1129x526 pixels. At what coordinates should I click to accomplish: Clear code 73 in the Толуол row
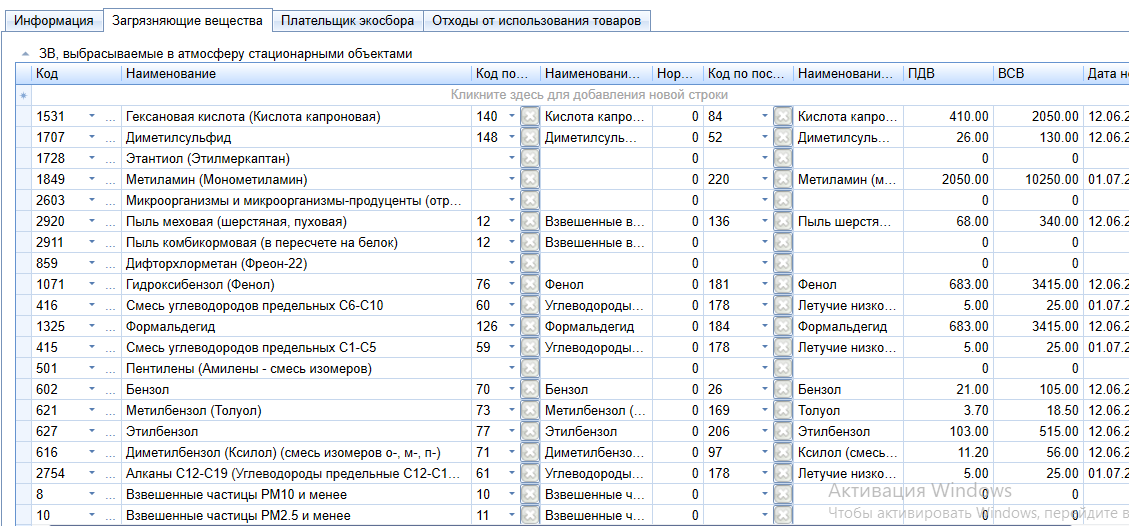coord(530,411)
